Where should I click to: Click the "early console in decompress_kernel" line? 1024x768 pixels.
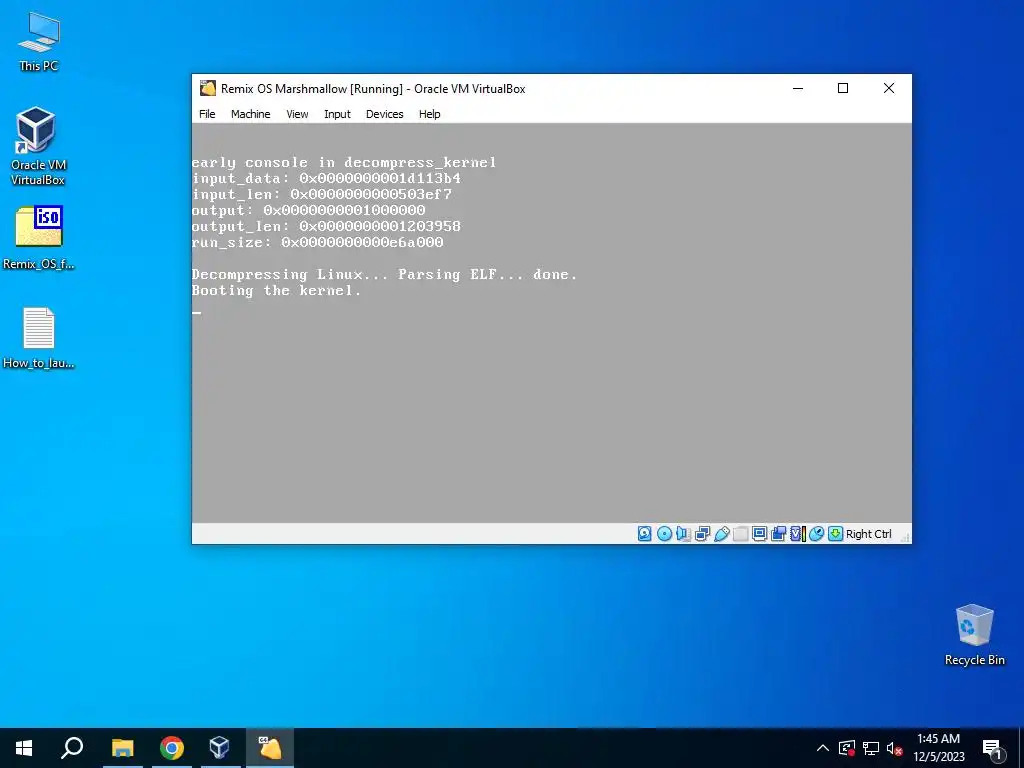click(x=344, y=162)
